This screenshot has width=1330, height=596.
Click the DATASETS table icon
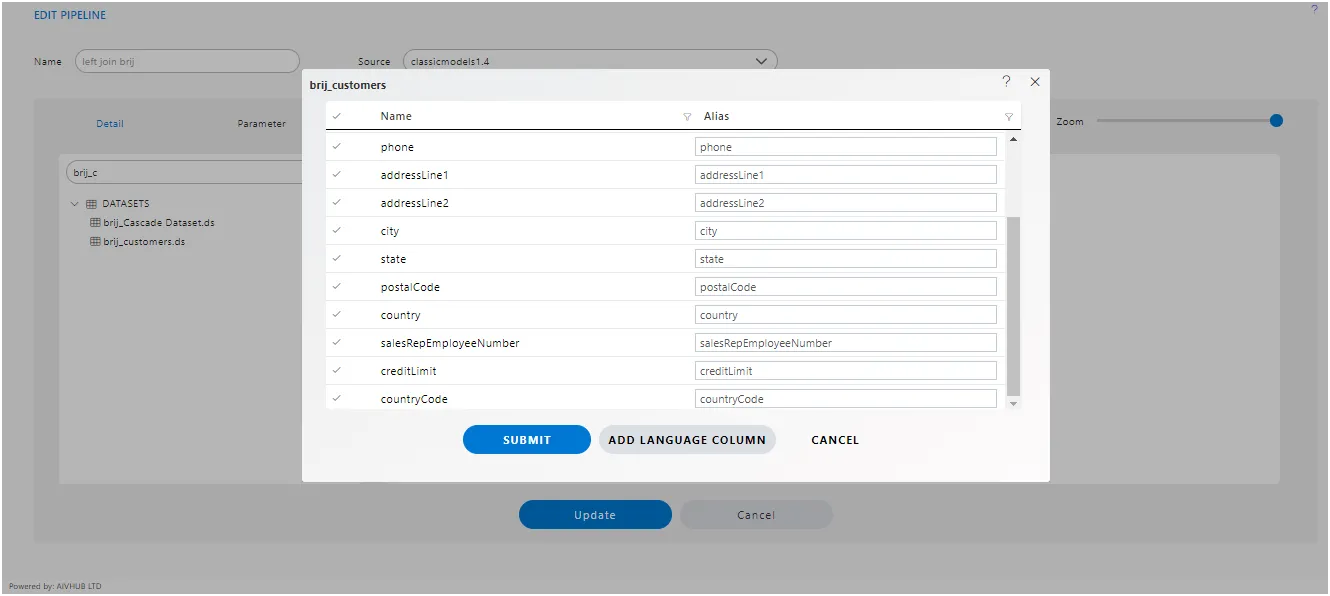[x=91, y=204]
